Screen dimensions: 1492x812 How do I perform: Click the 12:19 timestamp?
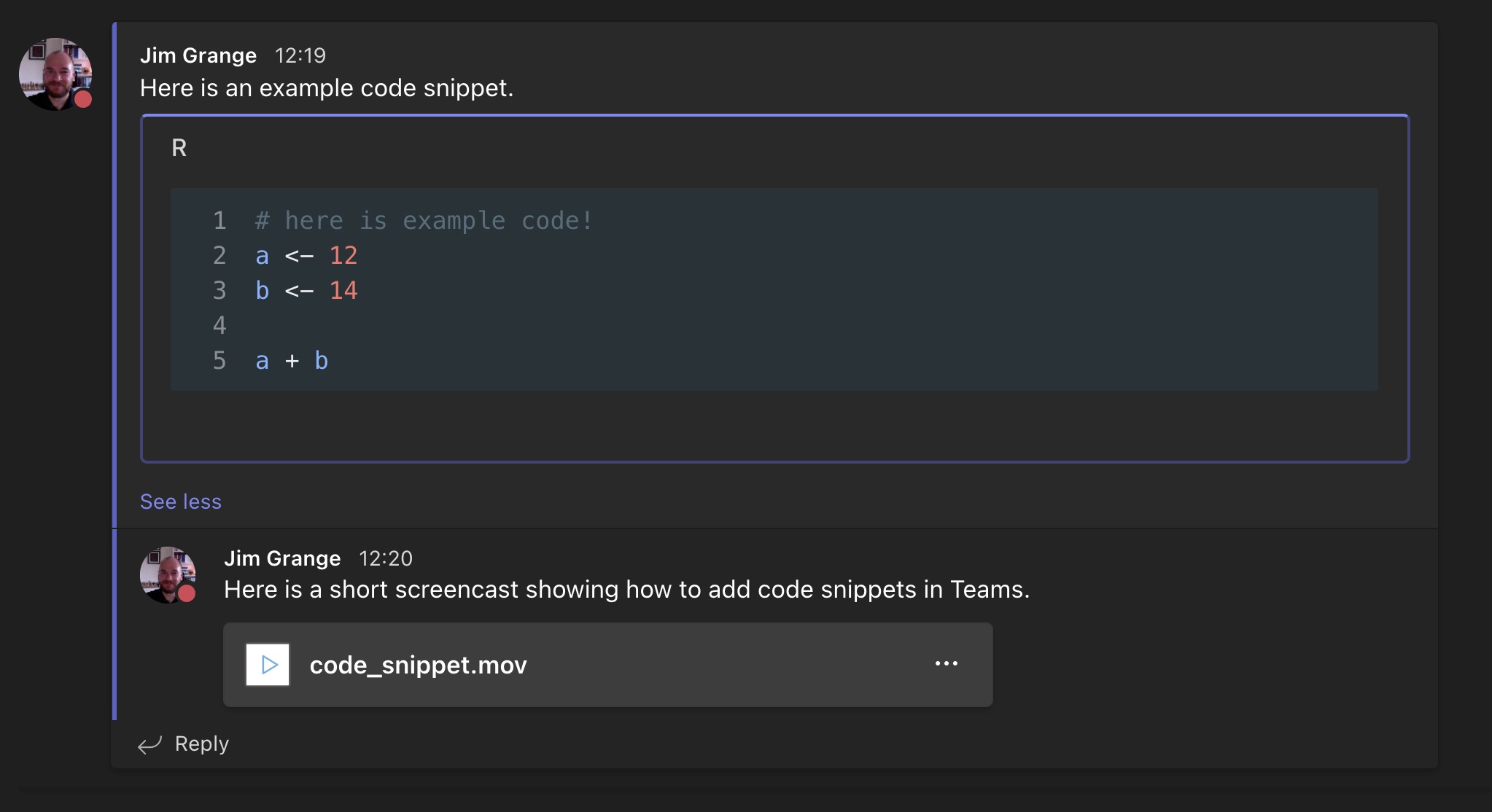(x=300, y=55)
